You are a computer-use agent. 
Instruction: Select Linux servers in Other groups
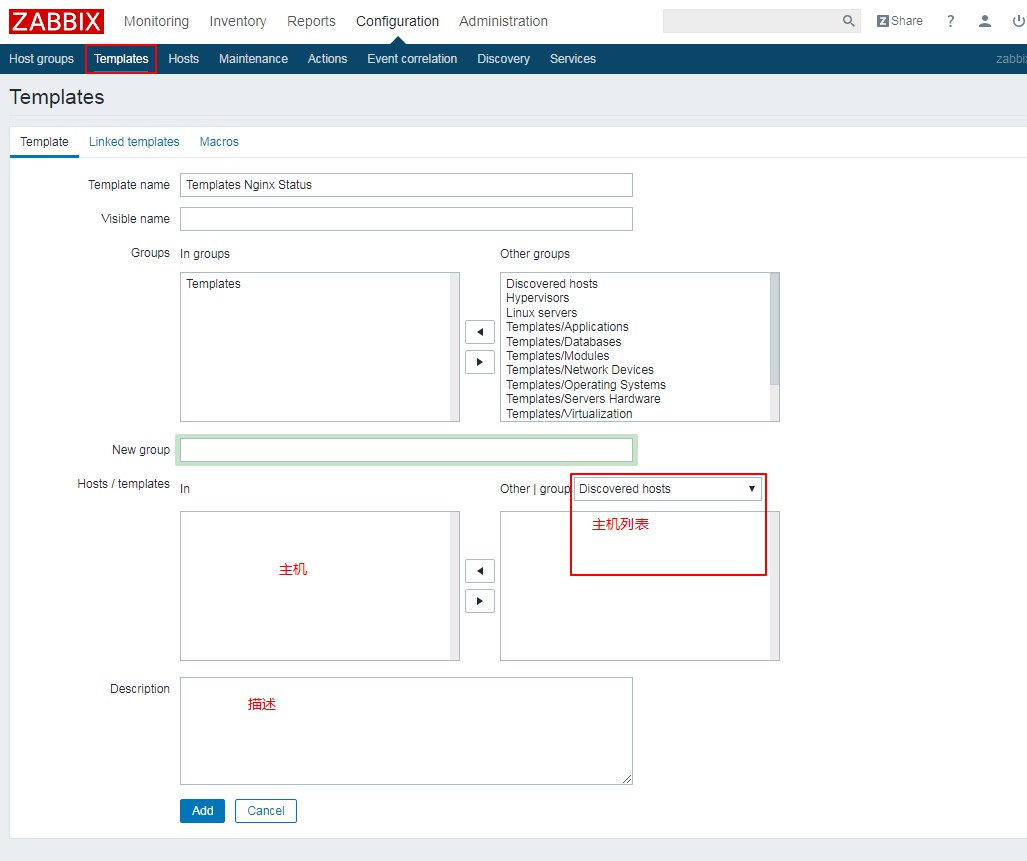(x=541, y=313)
